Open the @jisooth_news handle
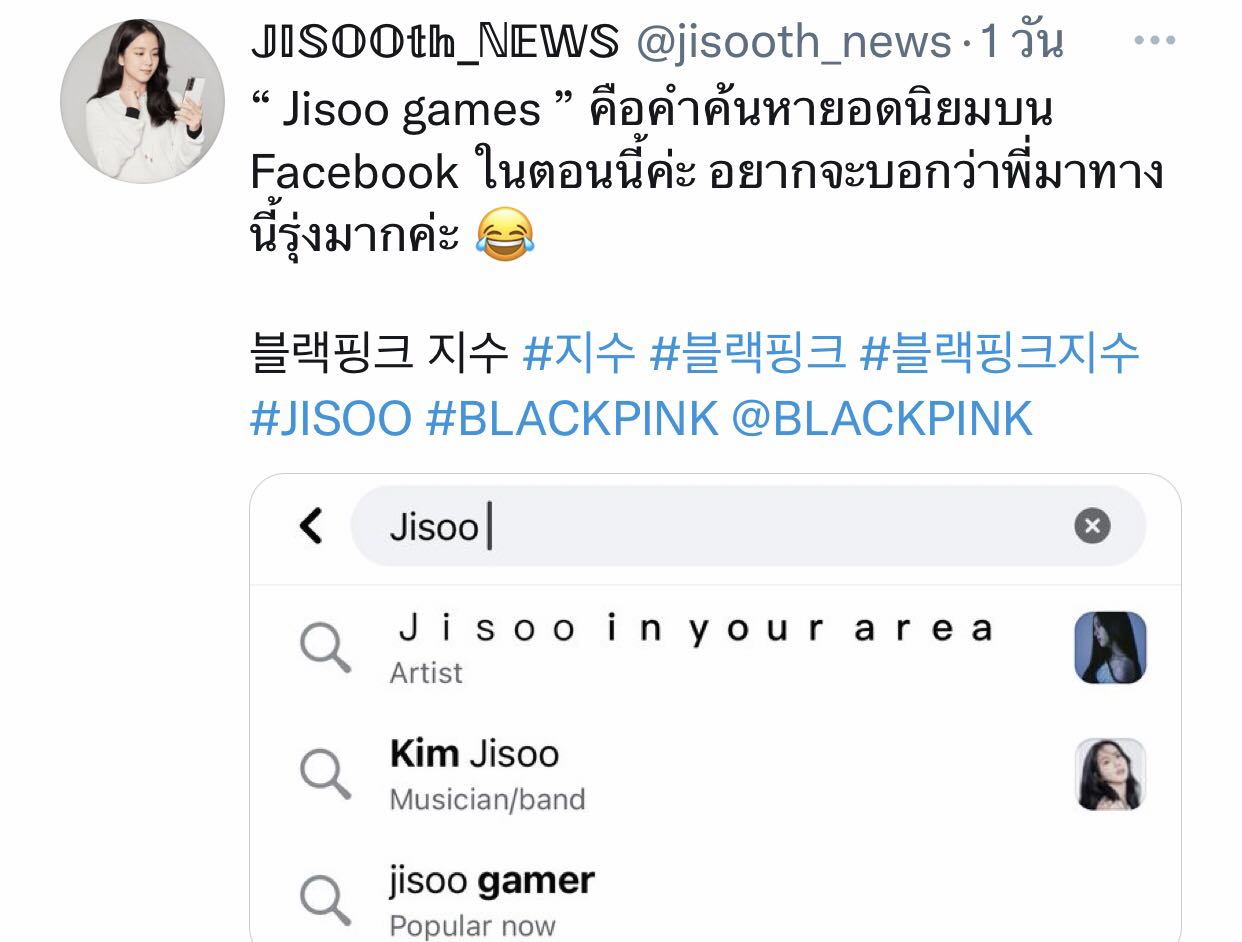 [794, 42]
